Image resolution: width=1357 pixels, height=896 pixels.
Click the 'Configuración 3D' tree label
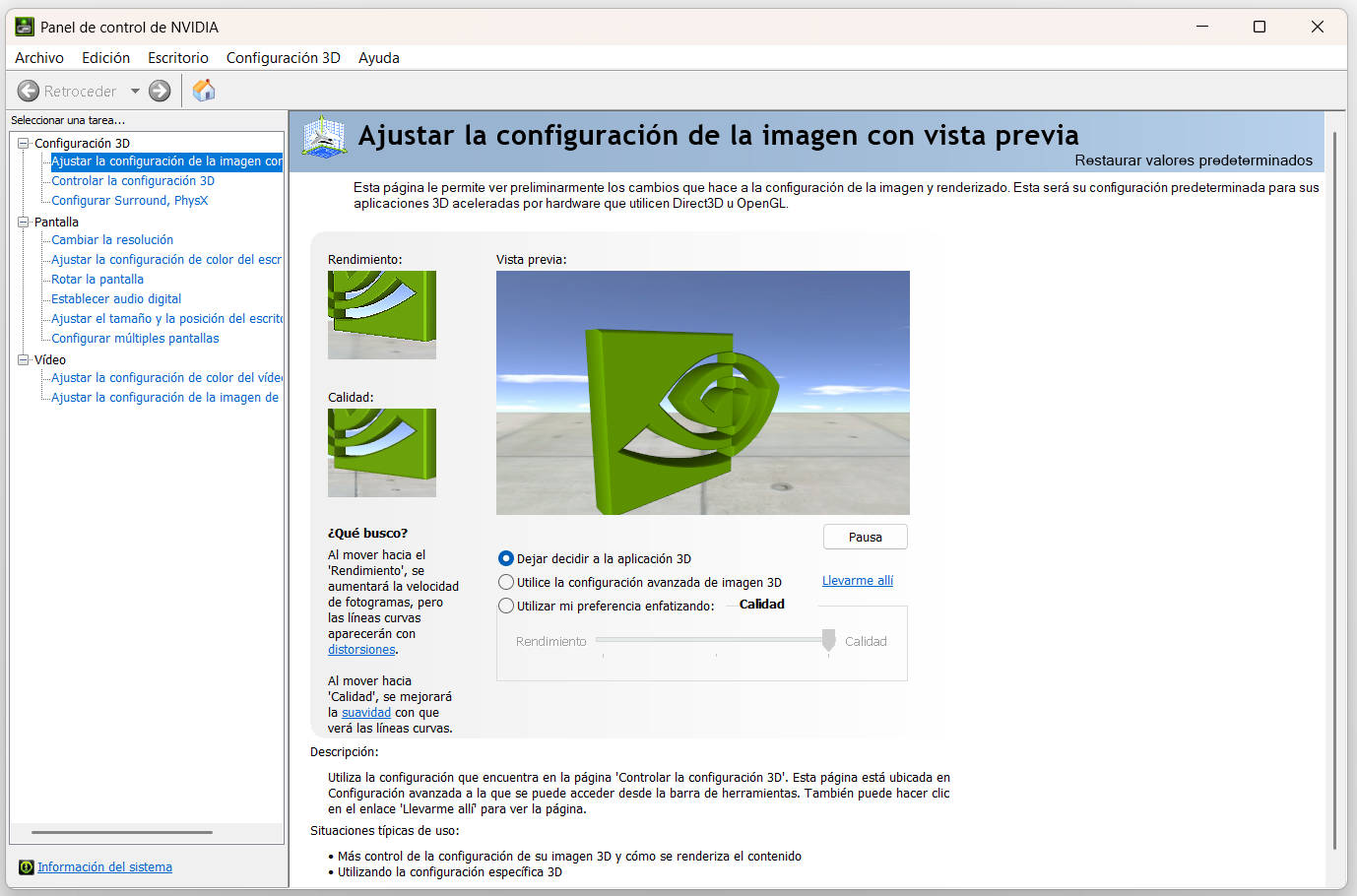[x=82, y=144]
